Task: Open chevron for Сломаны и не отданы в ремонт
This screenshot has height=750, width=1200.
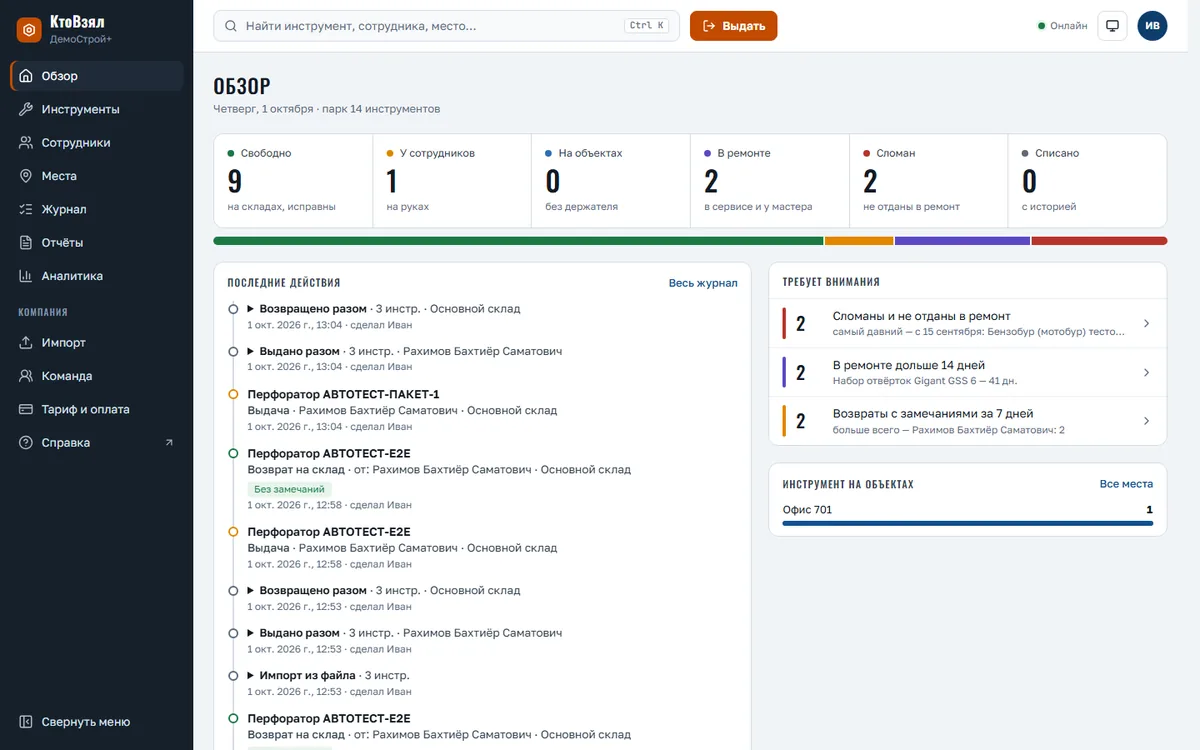Action: tap(1146, 323)
